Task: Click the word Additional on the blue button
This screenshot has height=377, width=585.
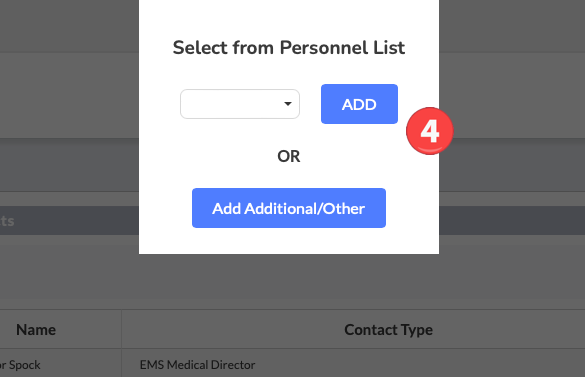Action: (x=280, y=208)
